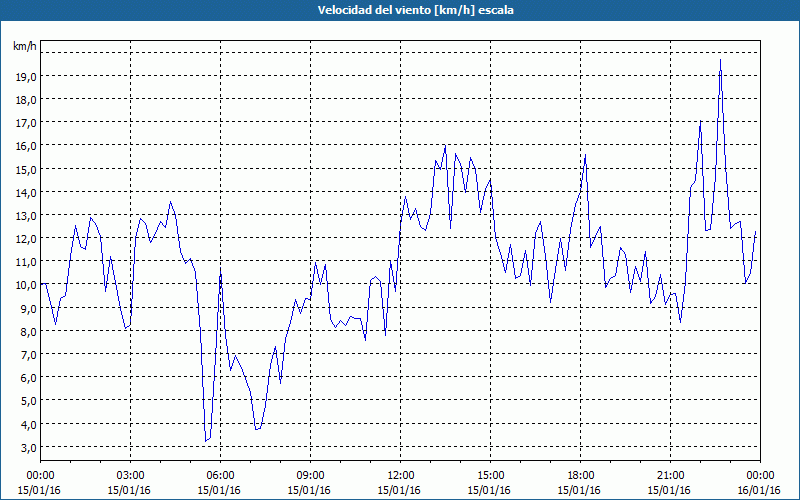Screen dimensions: 800x500
Task: Click the 18,0 y-axis value
Action: 26,99
